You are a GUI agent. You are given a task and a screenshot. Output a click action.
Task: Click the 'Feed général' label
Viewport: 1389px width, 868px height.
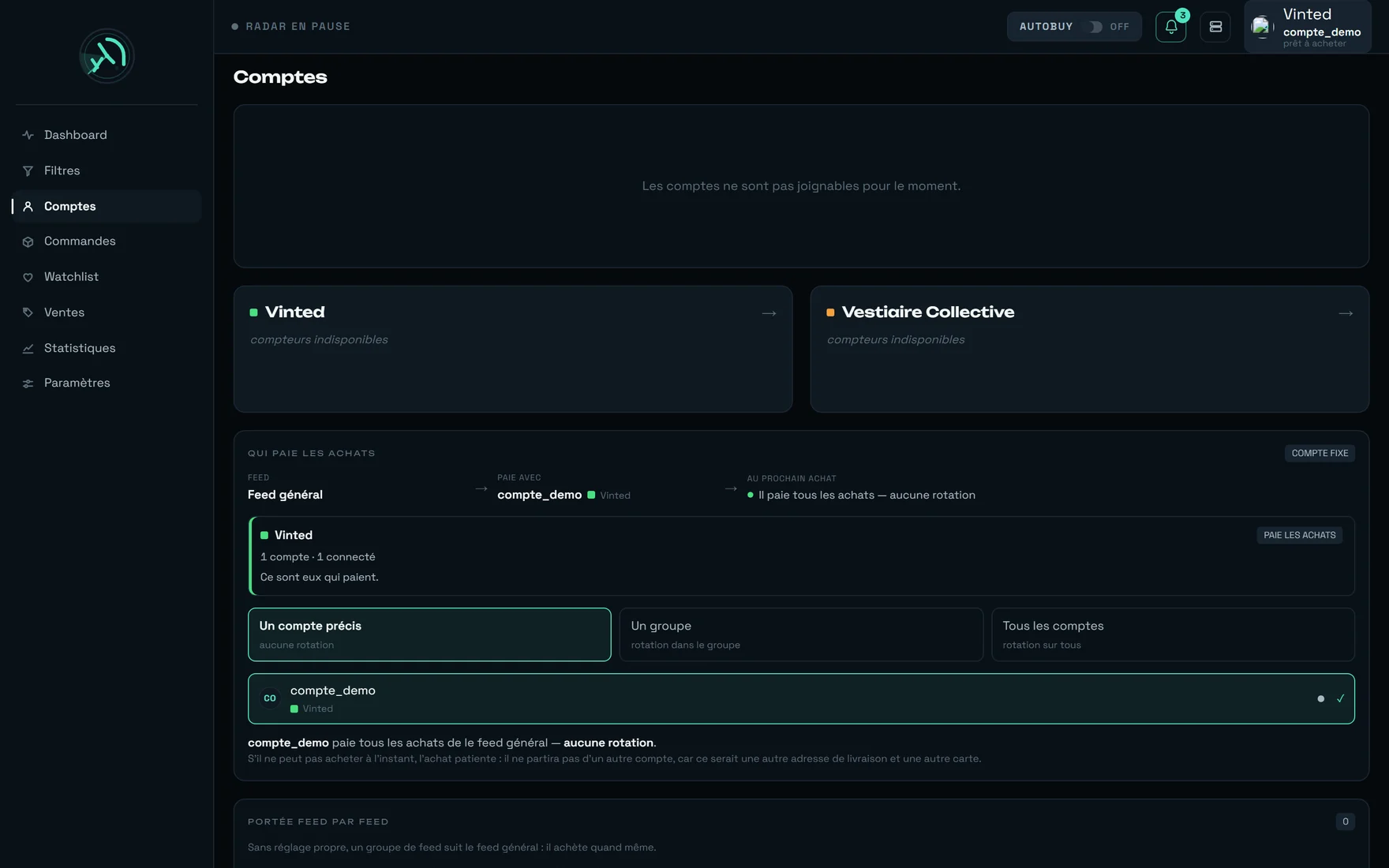pyautogui.click(x=285, y=495)
